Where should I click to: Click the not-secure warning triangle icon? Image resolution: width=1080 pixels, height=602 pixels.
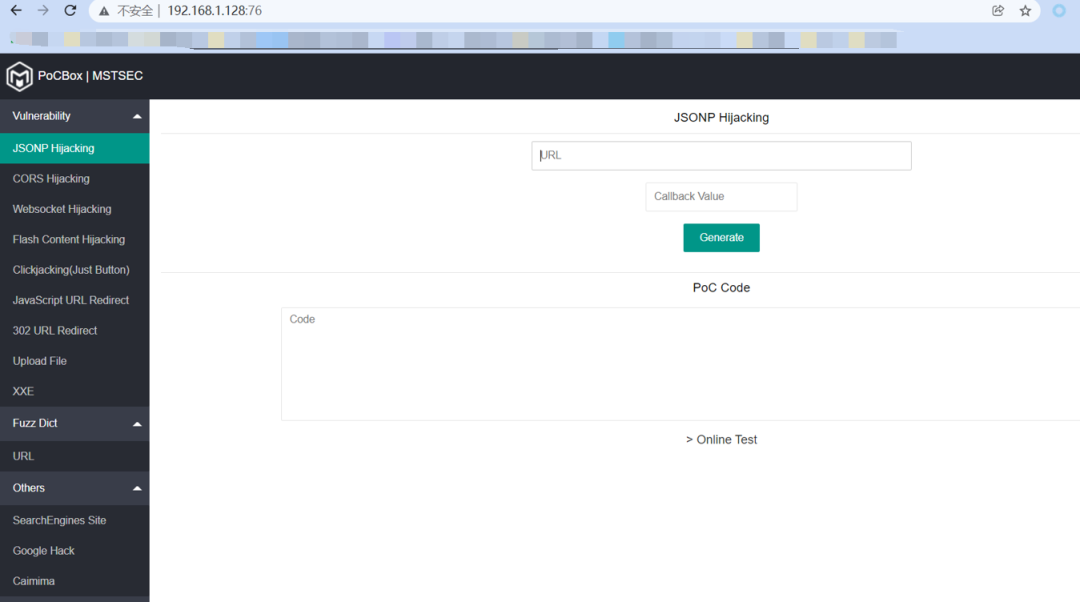point(104,11)
